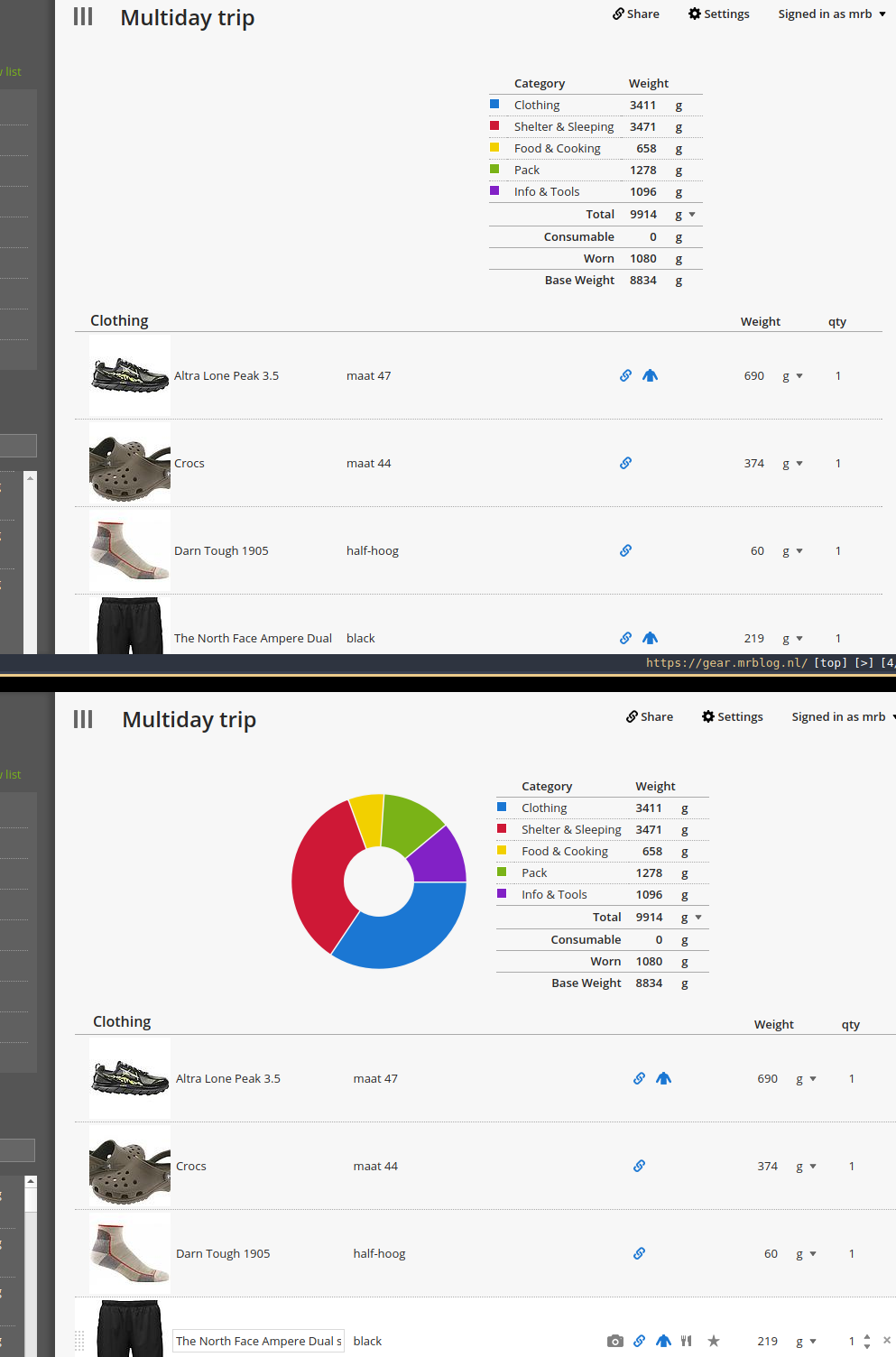896x1357 pixels.
Task: Click Clothing section heading in lower pane
Action: click(x=122, y=1021)
